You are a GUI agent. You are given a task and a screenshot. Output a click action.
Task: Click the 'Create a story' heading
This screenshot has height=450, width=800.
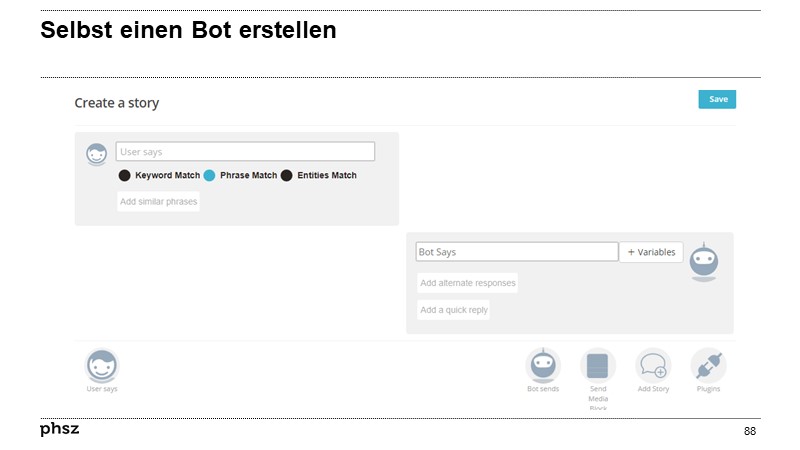pyautogui.click(x=117, y=103)
